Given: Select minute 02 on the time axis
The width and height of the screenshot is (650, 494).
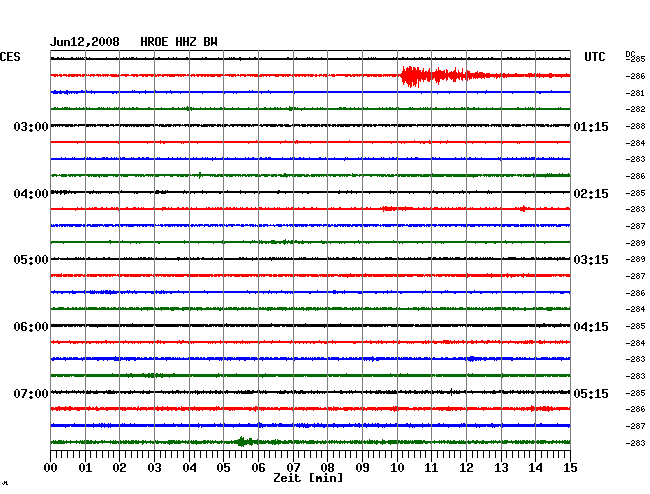Looking at the screenshot, I should (119, 467).
